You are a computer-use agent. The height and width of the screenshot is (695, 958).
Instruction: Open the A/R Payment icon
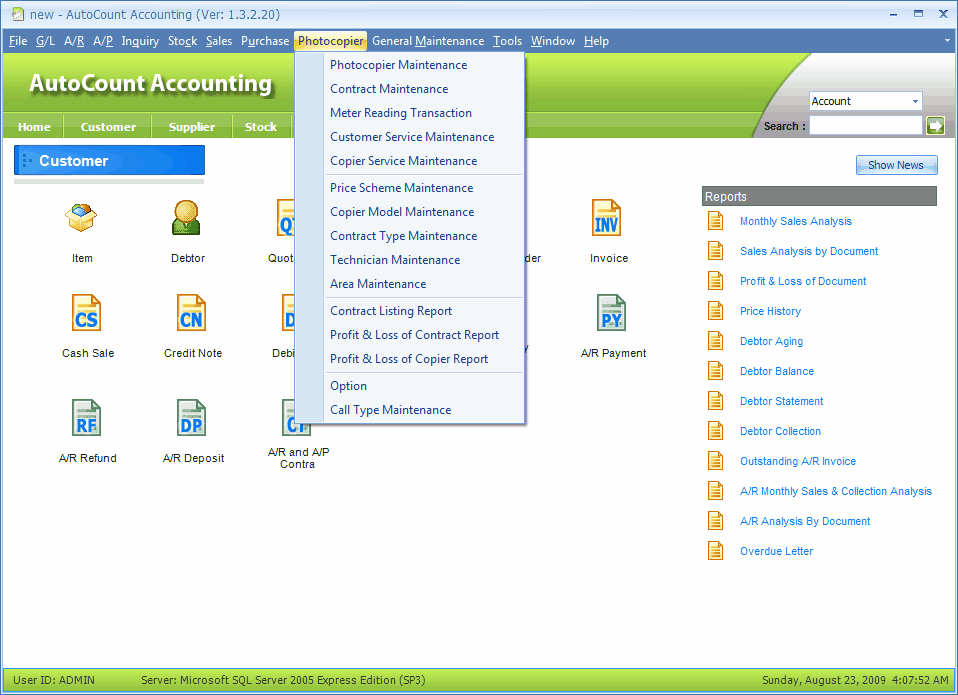click(x=612, y=313)
